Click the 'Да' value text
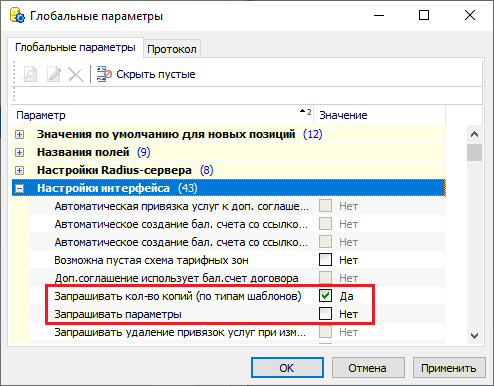Image resolution: width=494 pixels, height=386 pixels. [x=346, y=296]
